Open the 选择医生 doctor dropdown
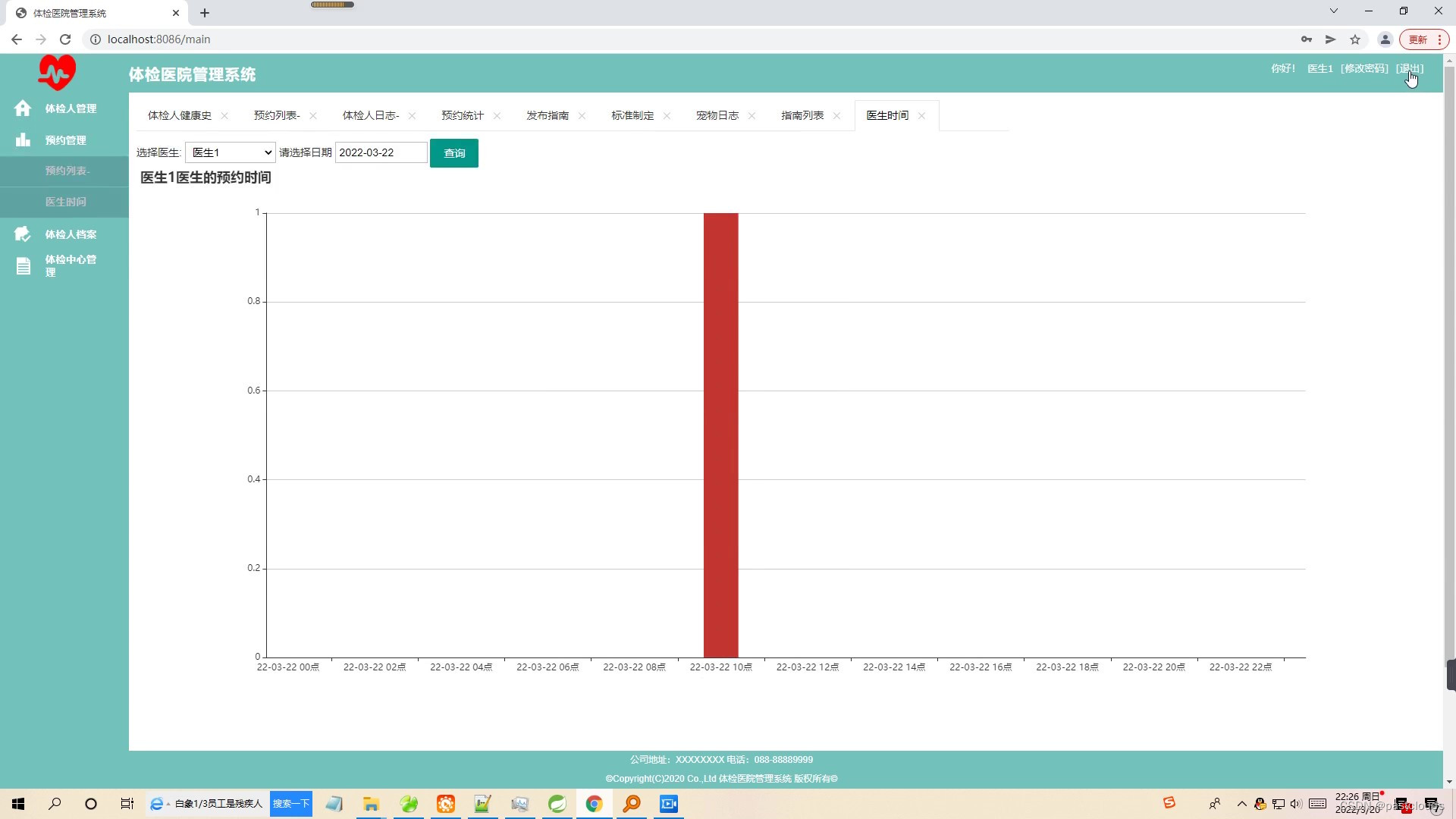 [x=229, y=152]
